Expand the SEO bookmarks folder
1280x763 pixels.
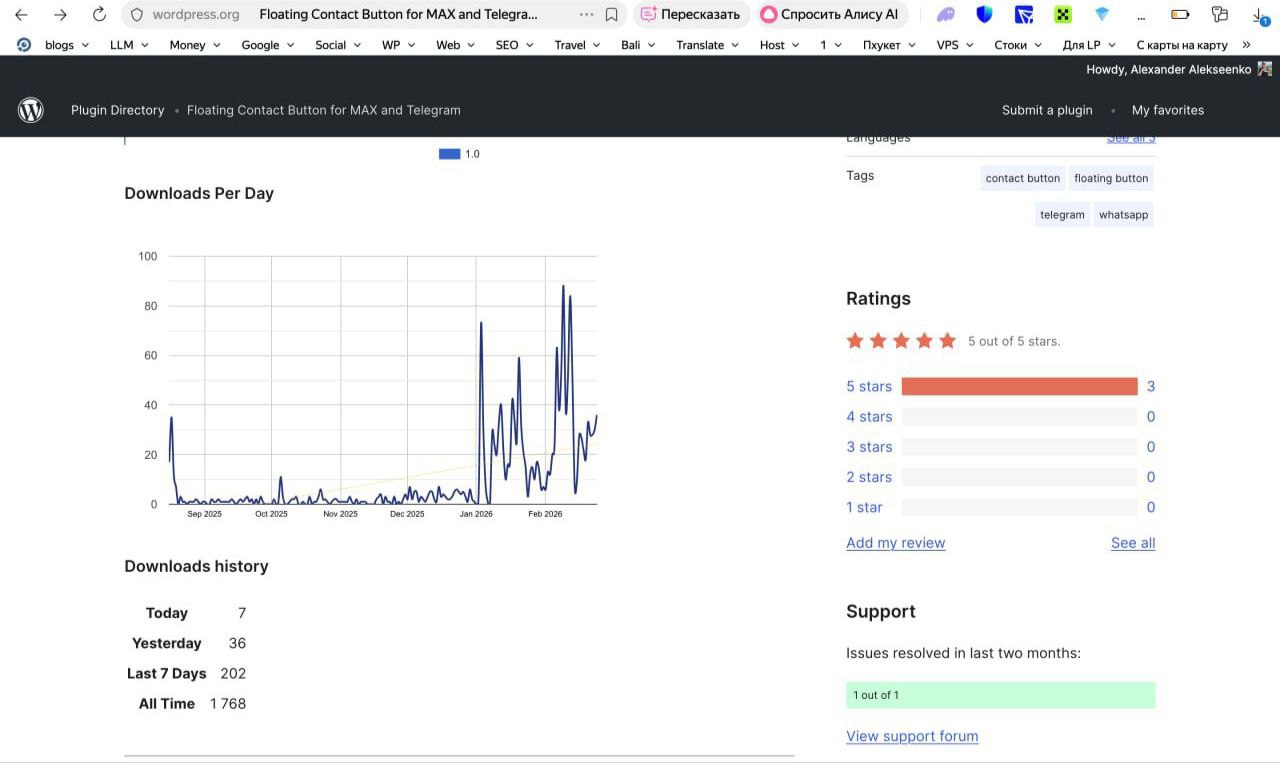pos(516,45)
